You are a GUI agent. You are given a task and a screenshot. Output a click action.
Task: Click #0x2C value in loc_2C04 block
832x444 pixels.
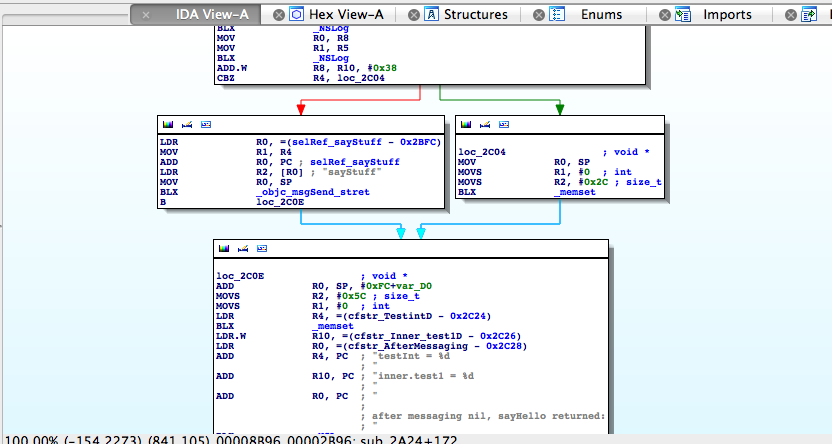tap(593, 182)
